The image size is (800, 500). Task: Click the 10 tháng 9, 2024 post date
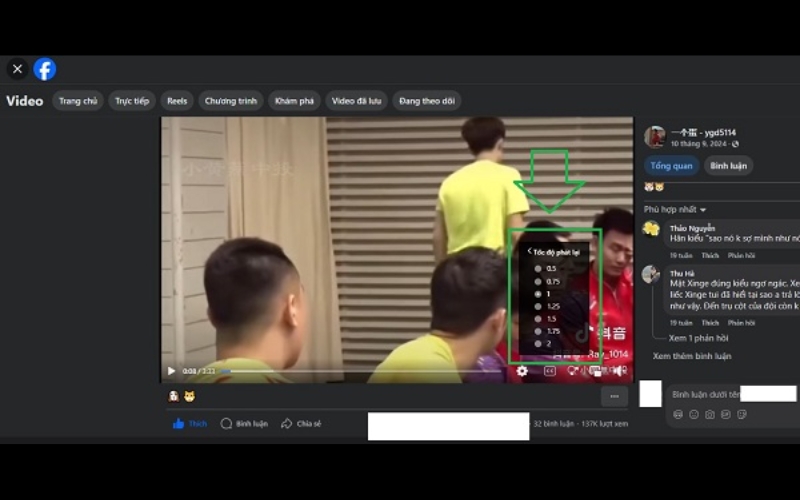tap(698, 144)
